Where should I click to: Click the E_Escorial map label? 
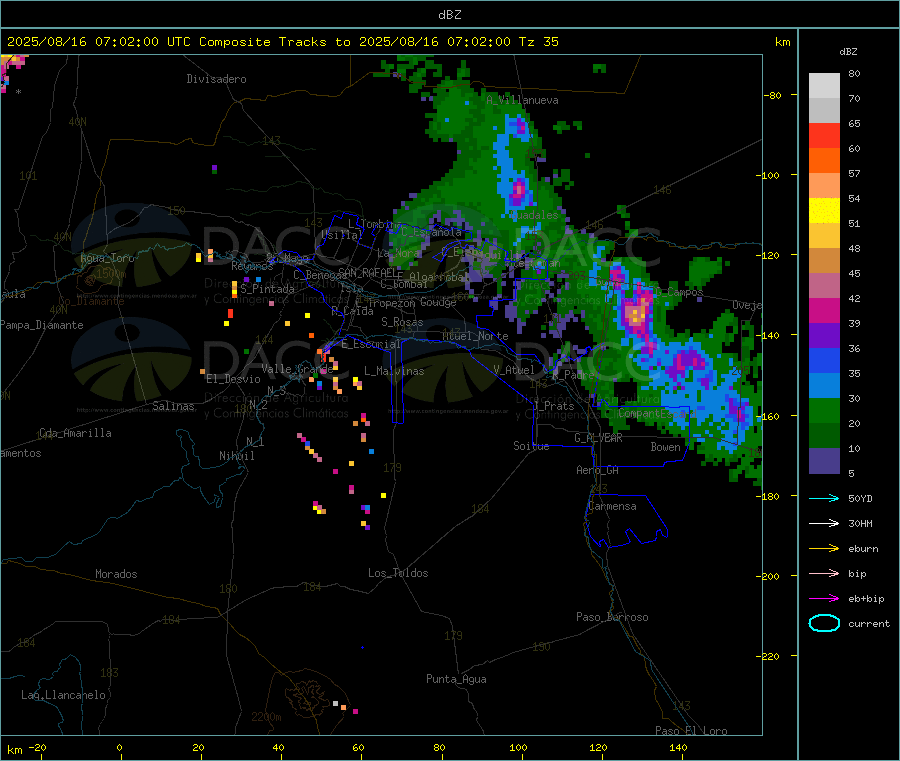point(371,344)
